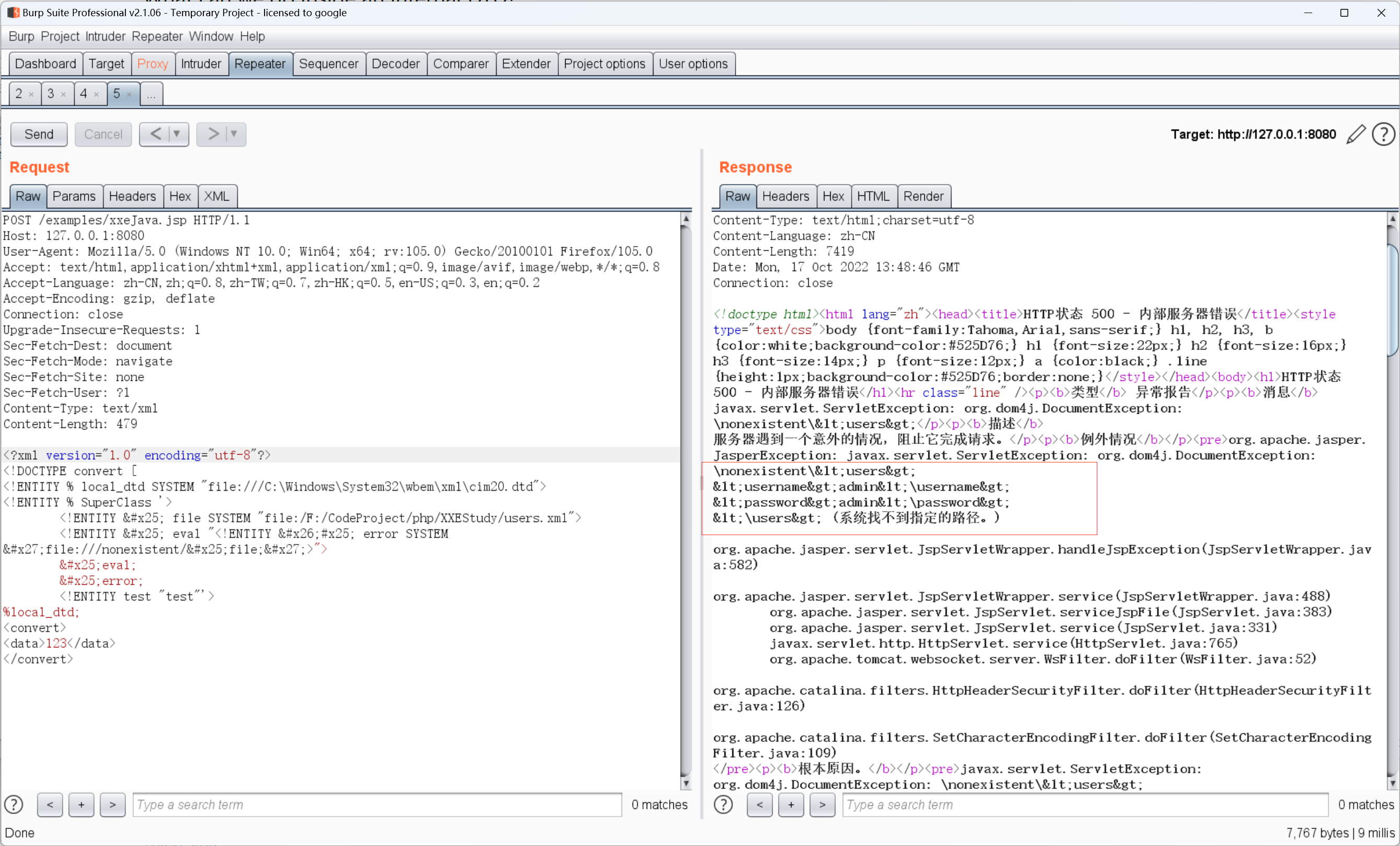The image size is (1400, 846).
Task: Open the Burp menu
Action: click(21, 37)
